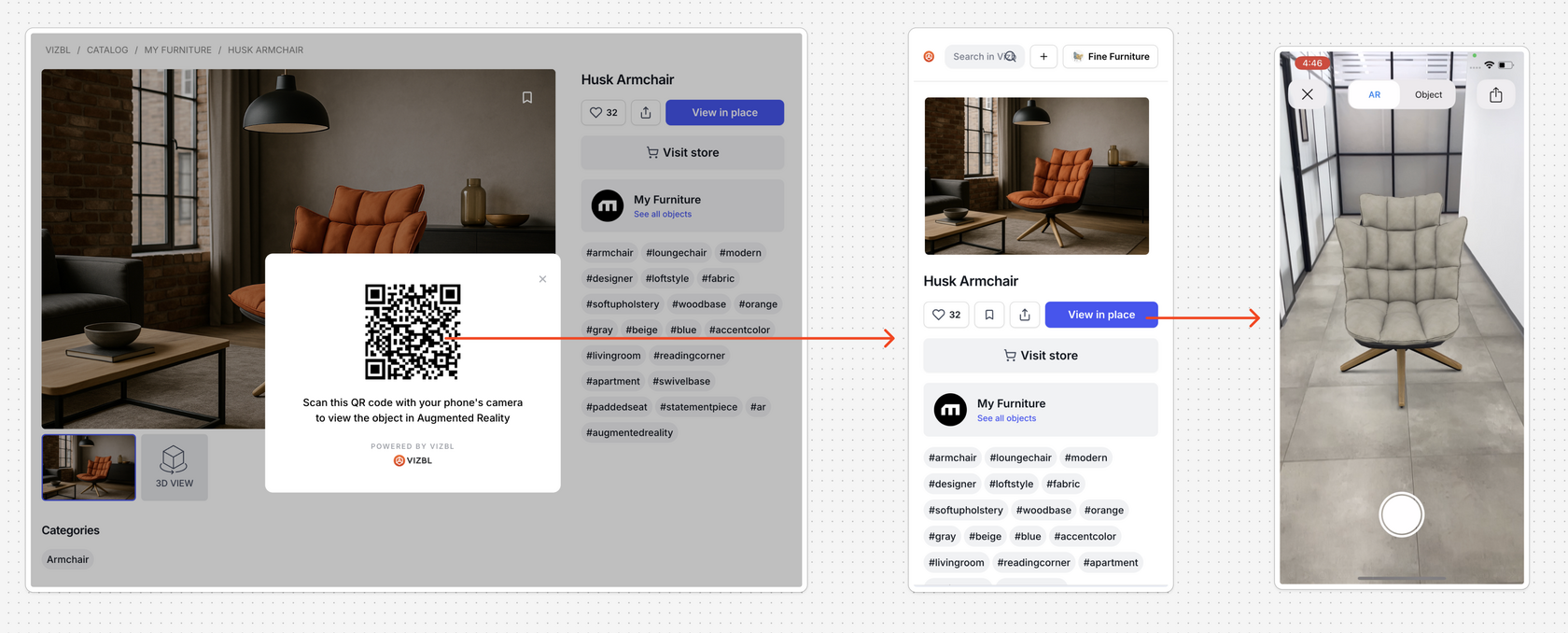Click #softupholstery tag in desktop view
This screenshot has height=633, width=1568.
tap(623, 304)
